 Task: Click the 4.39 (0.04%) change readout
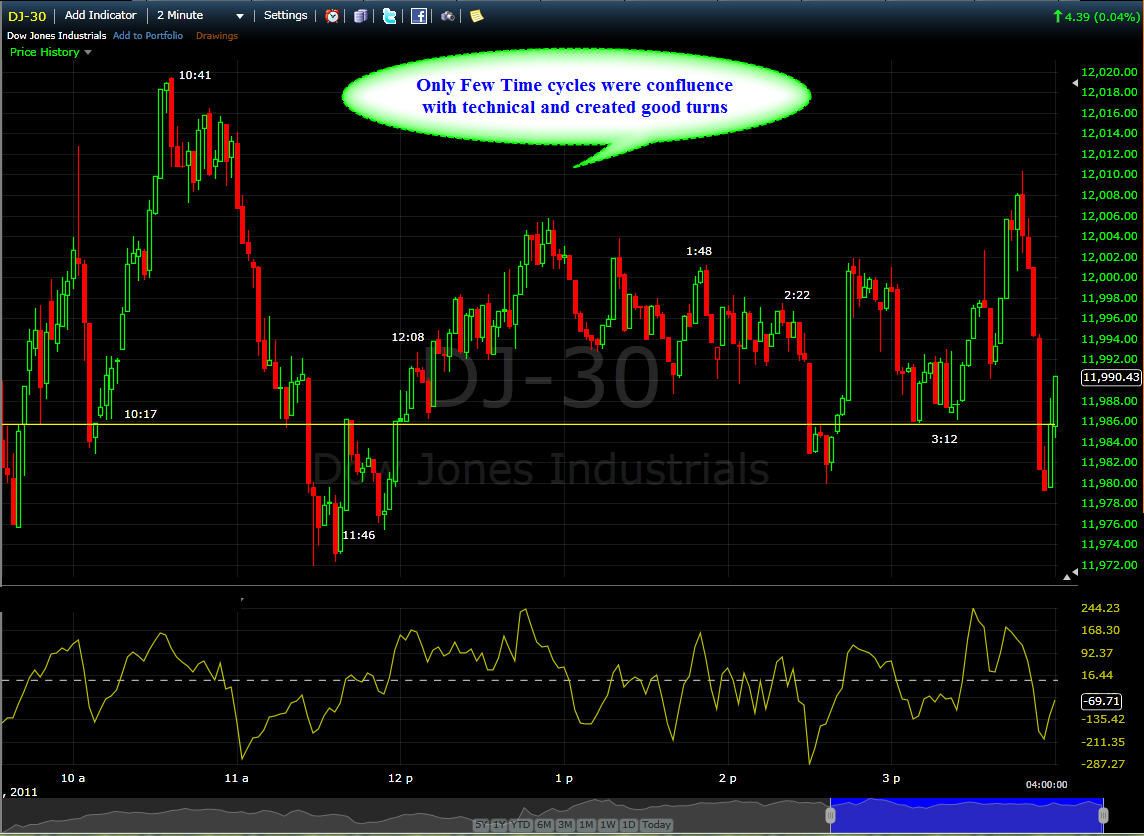coord(1095,16)
